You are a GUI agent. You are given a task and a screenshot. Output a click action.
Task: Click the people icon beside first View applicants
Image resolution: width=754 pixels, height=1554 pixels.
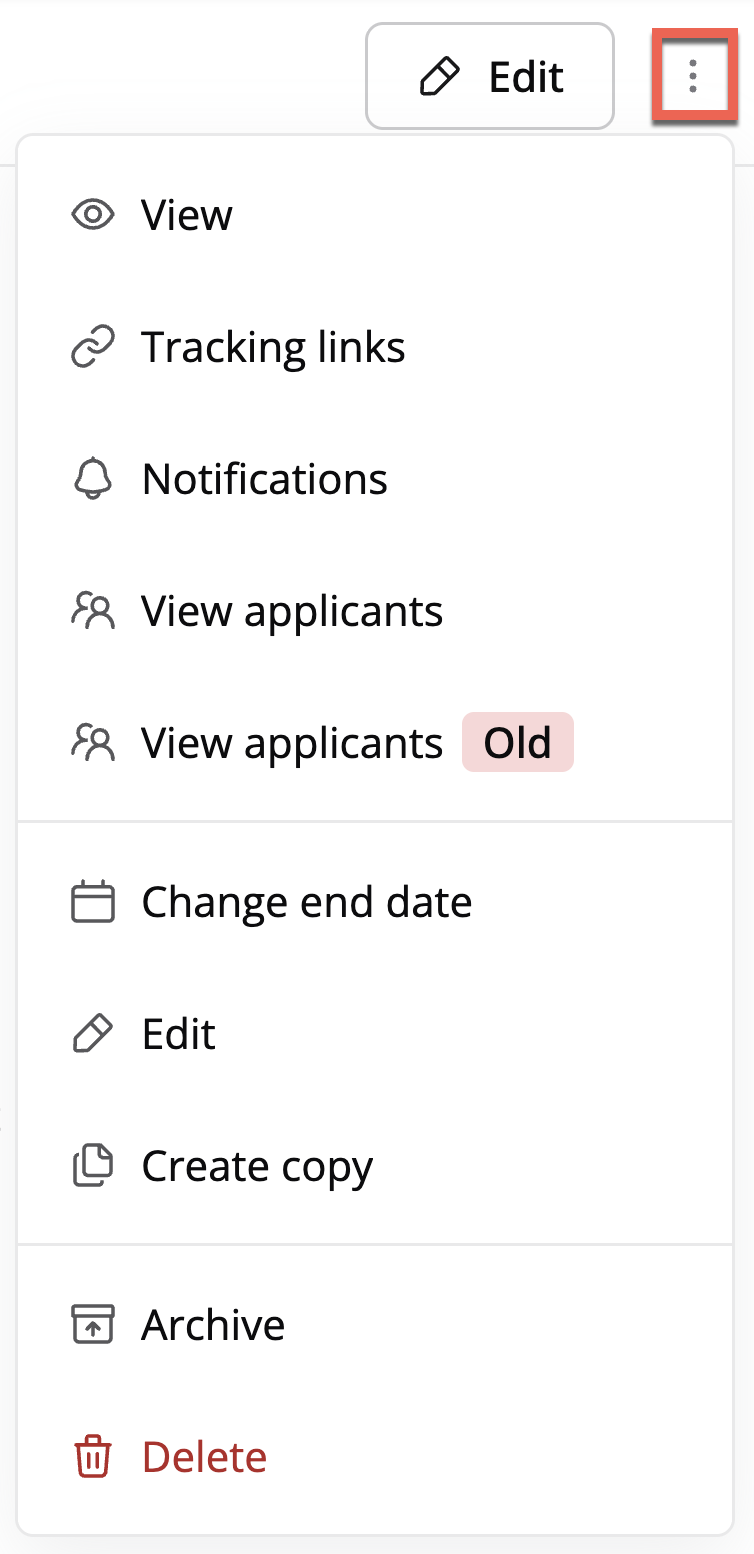click(x=93, y=611)
